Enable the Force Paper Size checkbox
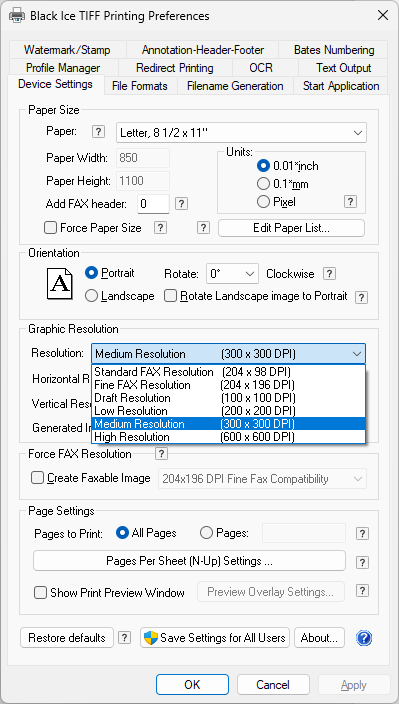399x704 pixels. [x=51, y=228]
